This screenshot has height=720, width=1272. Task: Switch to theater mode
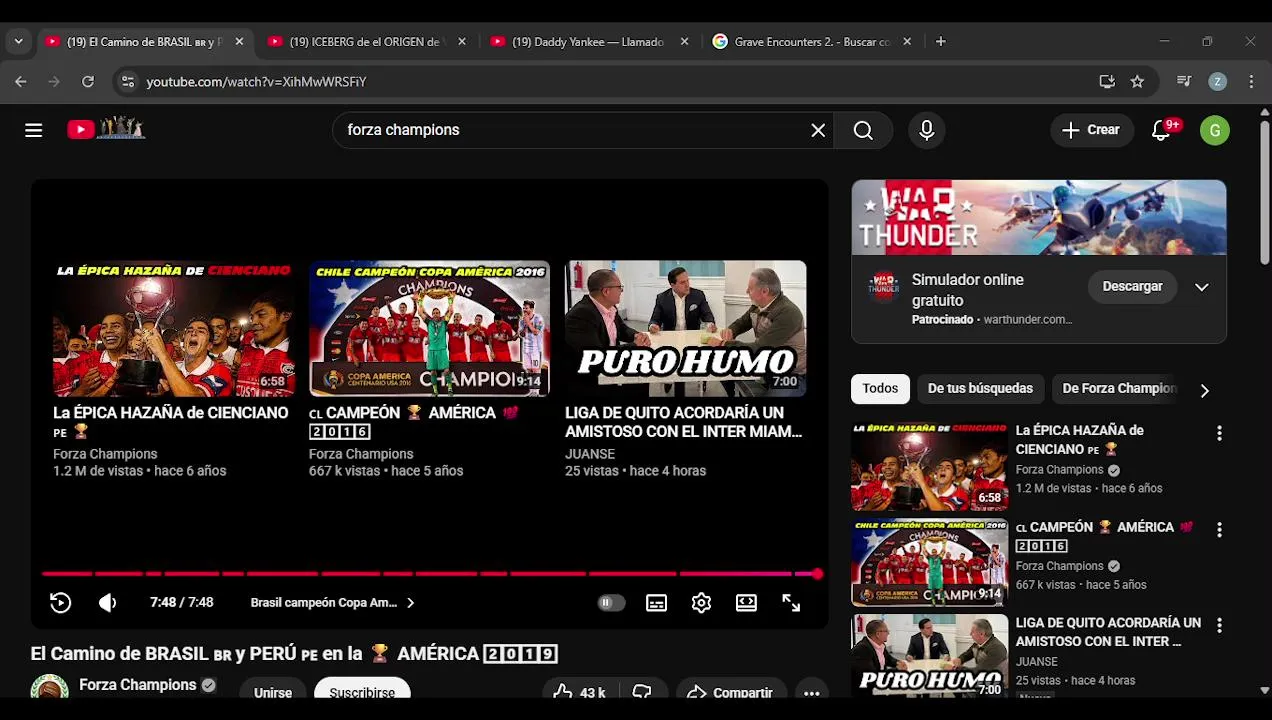click(x=746, y=603)
